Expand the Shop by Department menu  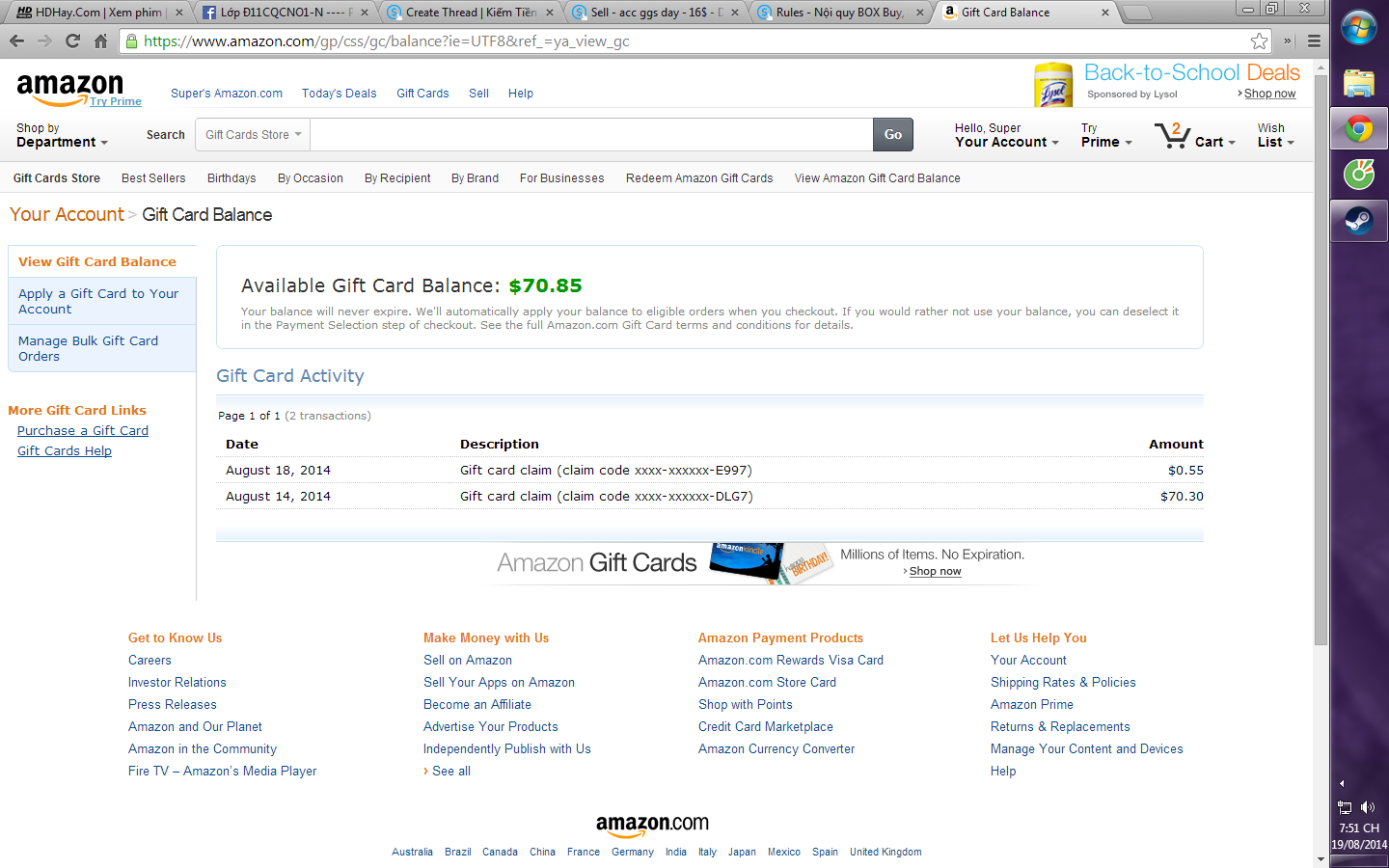pos(62,135)
